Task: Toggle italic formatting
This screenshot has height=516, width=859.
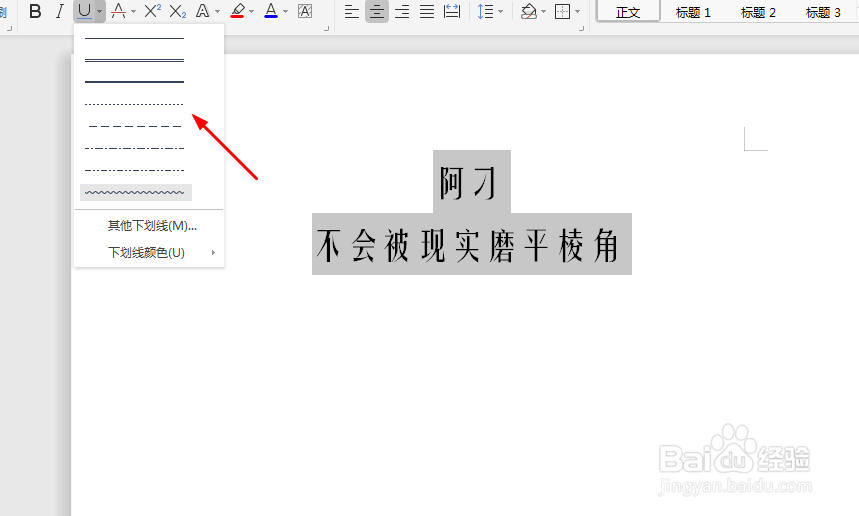Action: (60, 11)
